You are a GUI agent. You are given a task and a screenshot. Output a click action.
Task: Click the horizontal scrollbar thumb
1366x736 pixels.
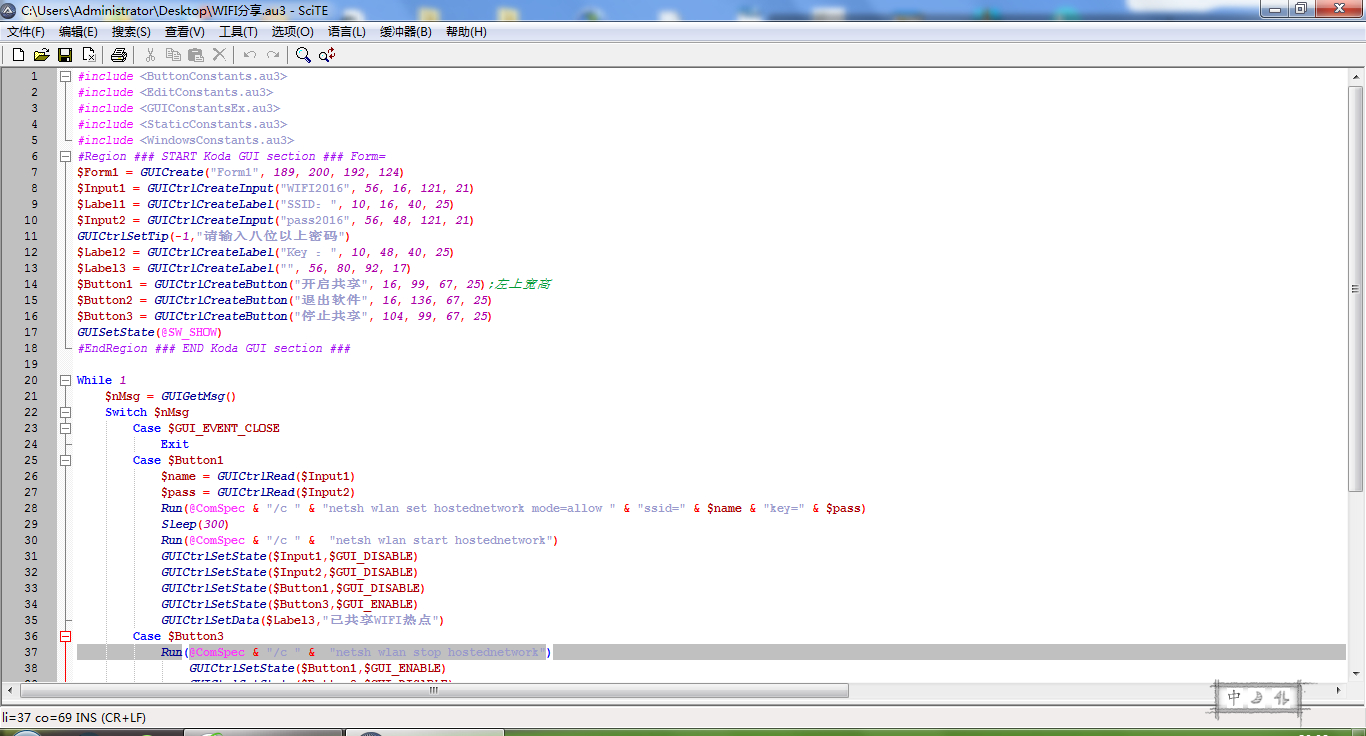tap(433, 691)
